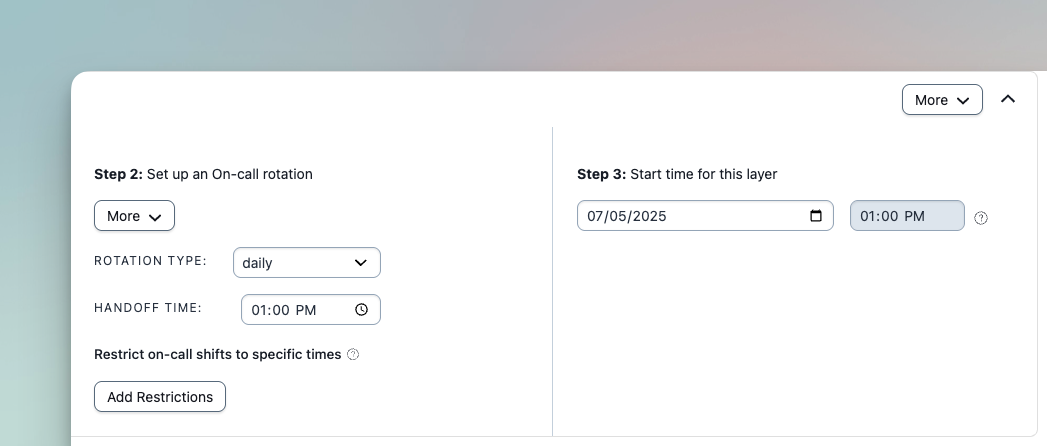Click the clock icon in Handoff Time
The image size is (1047, 446).
[x=362, y=310]
